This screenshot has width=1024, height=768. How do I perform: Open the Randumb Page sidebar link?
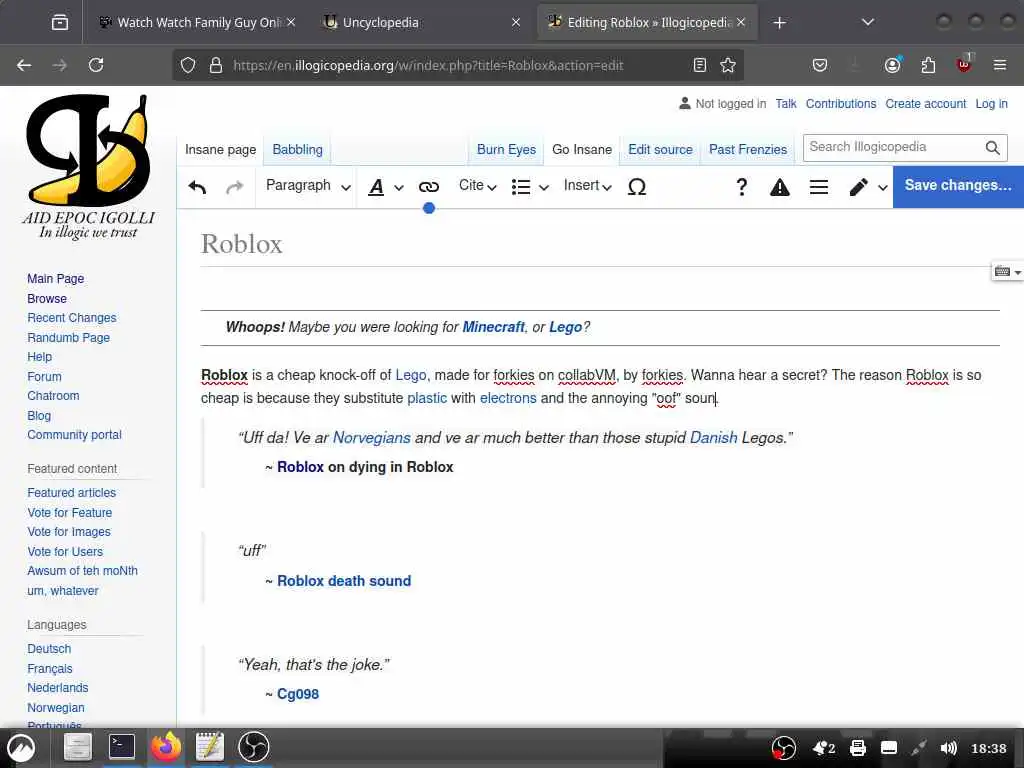69,338
